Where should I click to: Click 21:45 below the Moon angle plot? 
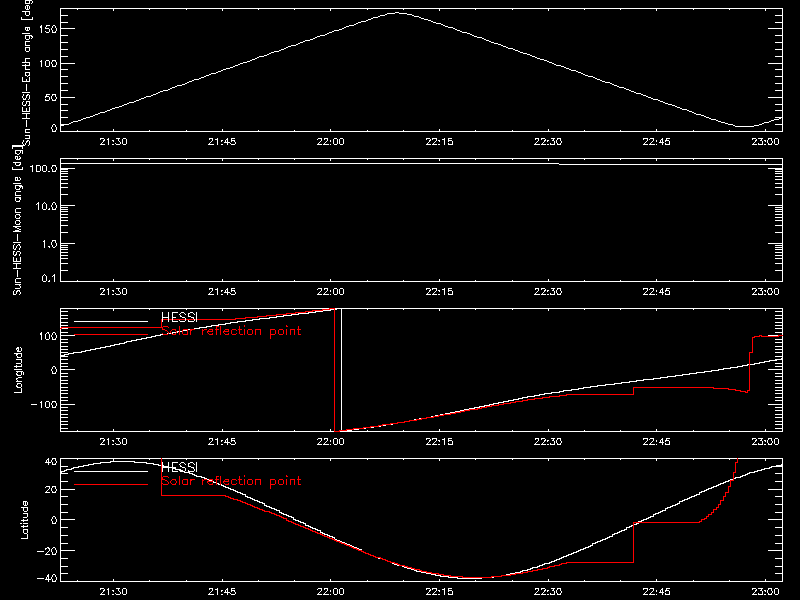222,292
